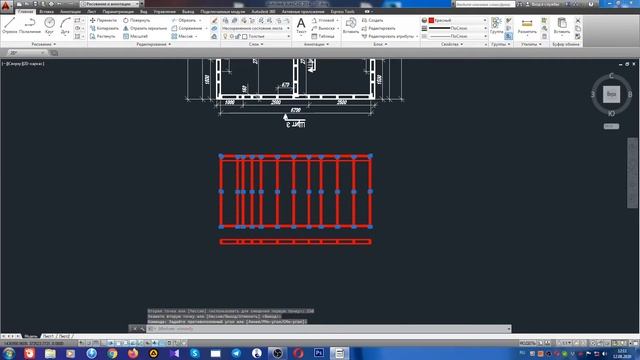Switch to the Аннотации ribbon tab
The height and width of the screenshot is (360, 640).
tap(71, 11)
